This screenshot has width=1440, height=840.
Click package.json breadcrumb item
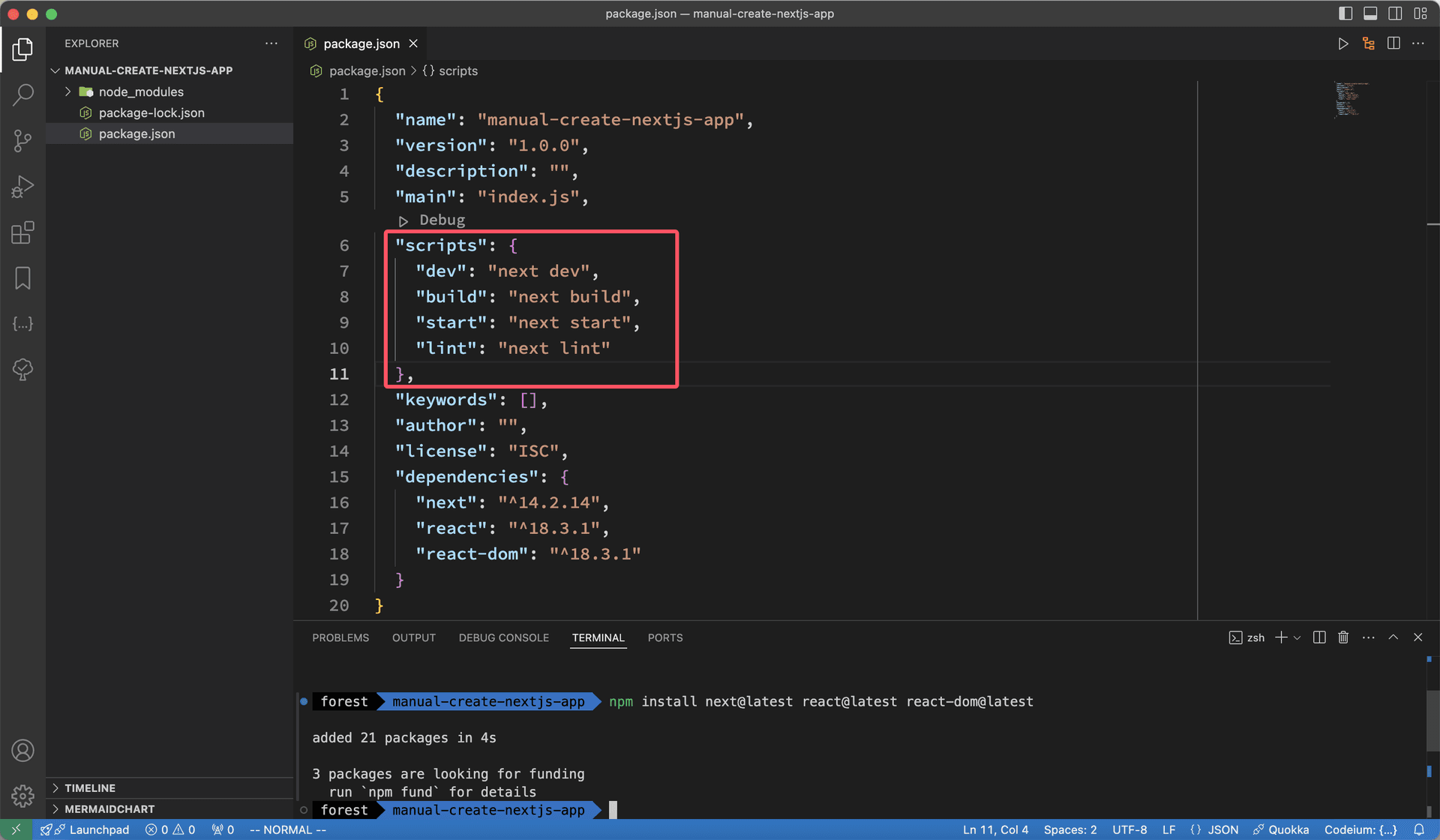point(367,70)
